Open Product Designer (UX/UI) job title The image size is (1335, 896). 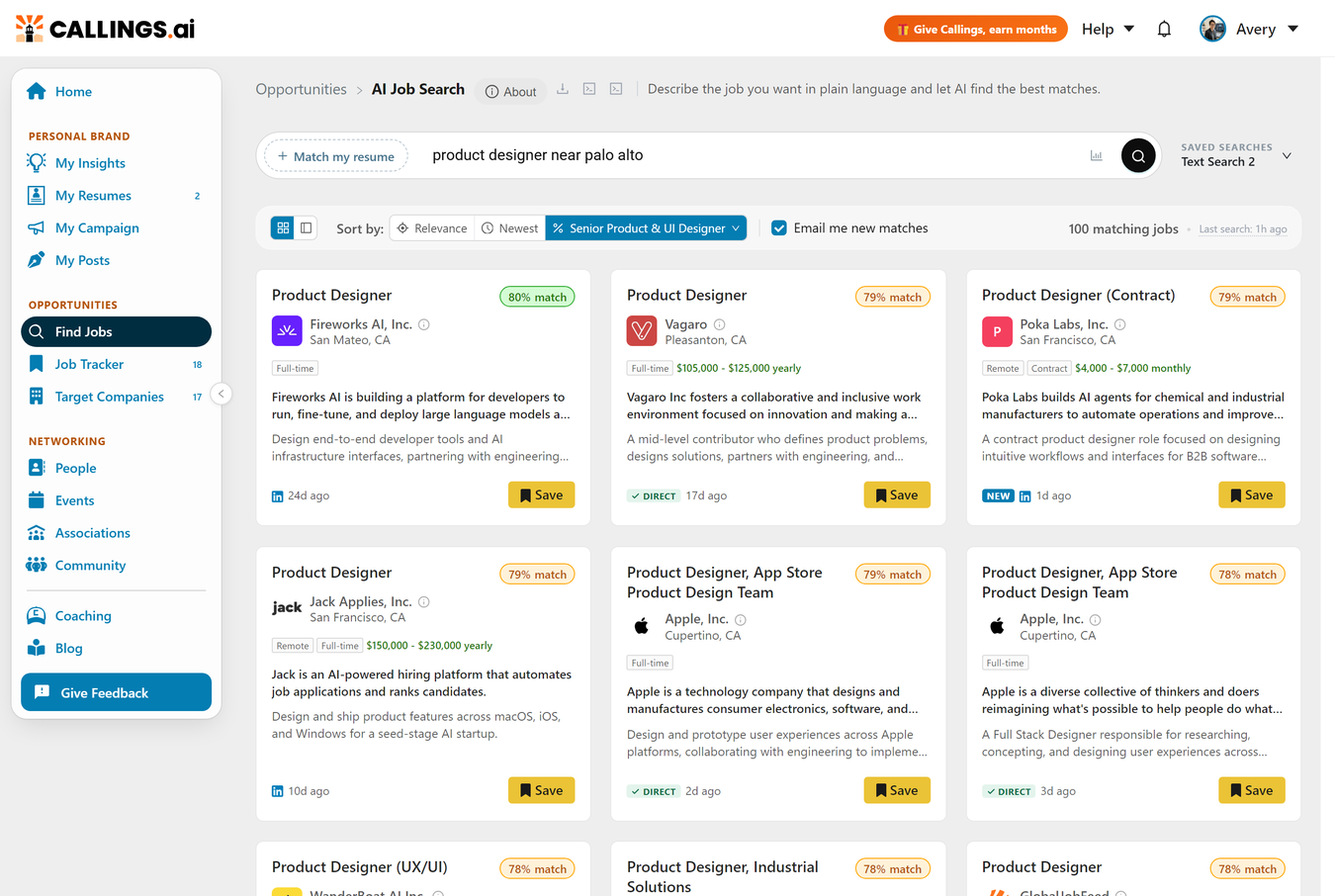[x=360, y=866]
